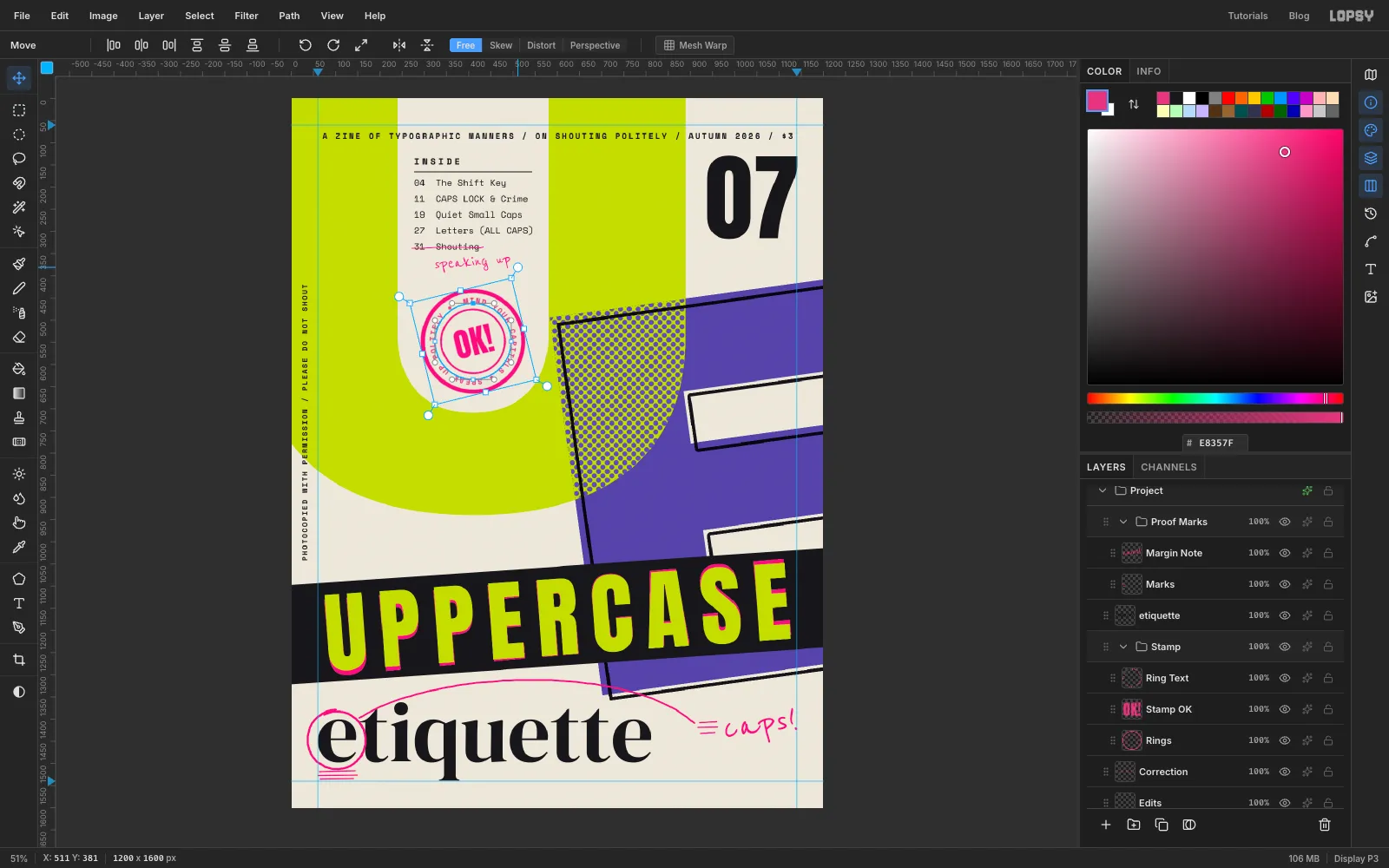Viewport: 1389px width, 868px height.
Task: Select the Rings layer thumbnail
Action: point(1132,740)
